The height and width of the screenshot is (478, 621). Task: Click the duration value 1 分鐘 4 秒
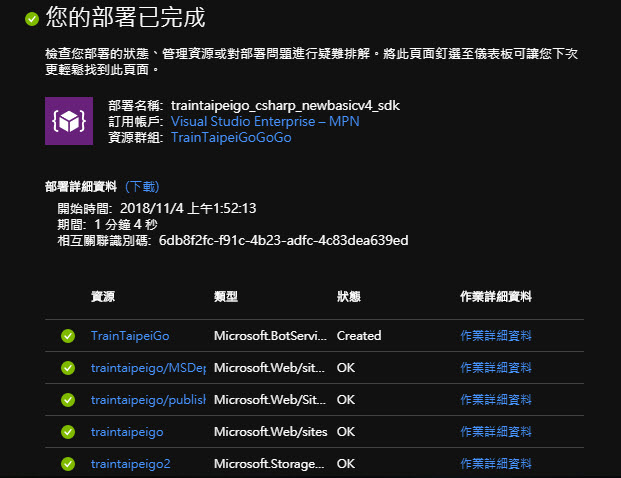pos(126,225)
